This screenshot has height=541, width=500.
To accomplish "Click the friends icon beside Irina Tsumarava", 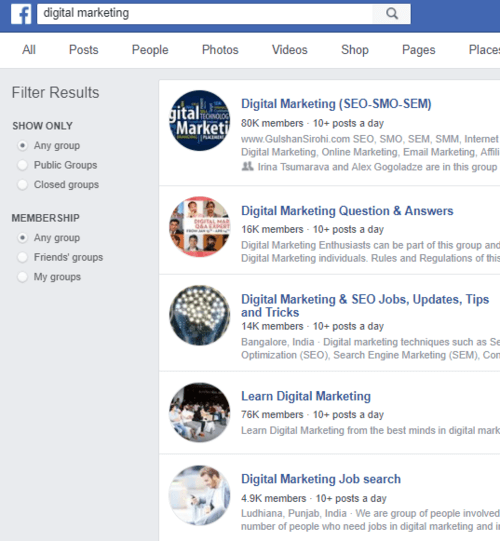I will pos(247,167).
